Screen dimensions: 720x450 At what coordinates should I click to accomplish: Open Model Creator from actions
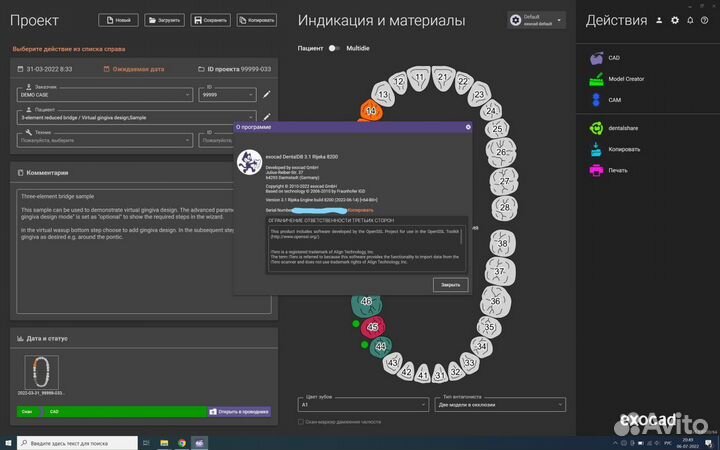point(617,79)
